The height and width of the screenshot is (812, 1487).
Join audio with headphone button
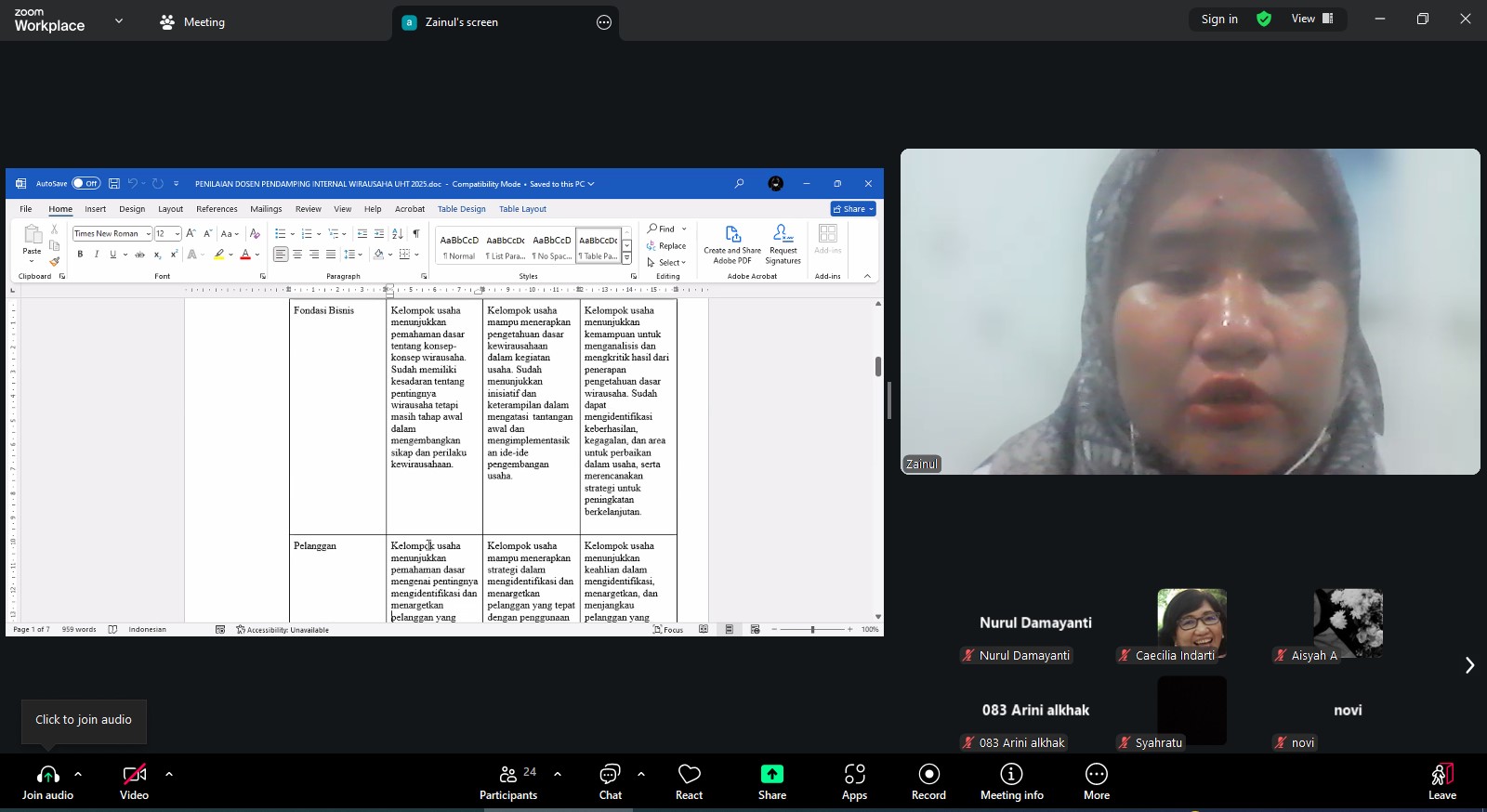pos(47,781)
